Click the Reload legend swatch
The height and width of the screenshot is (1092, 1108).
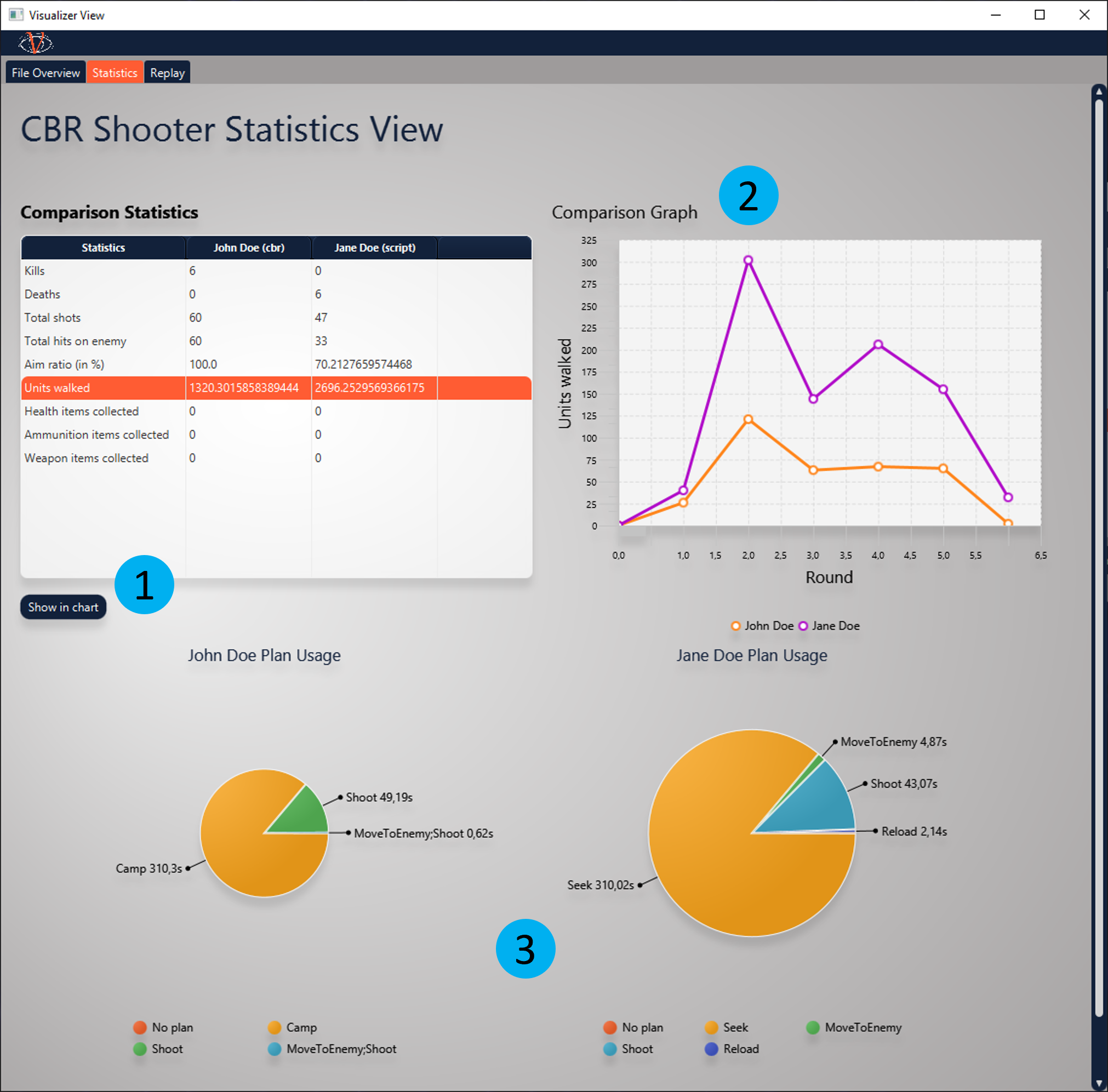[x=711, y=1048]
